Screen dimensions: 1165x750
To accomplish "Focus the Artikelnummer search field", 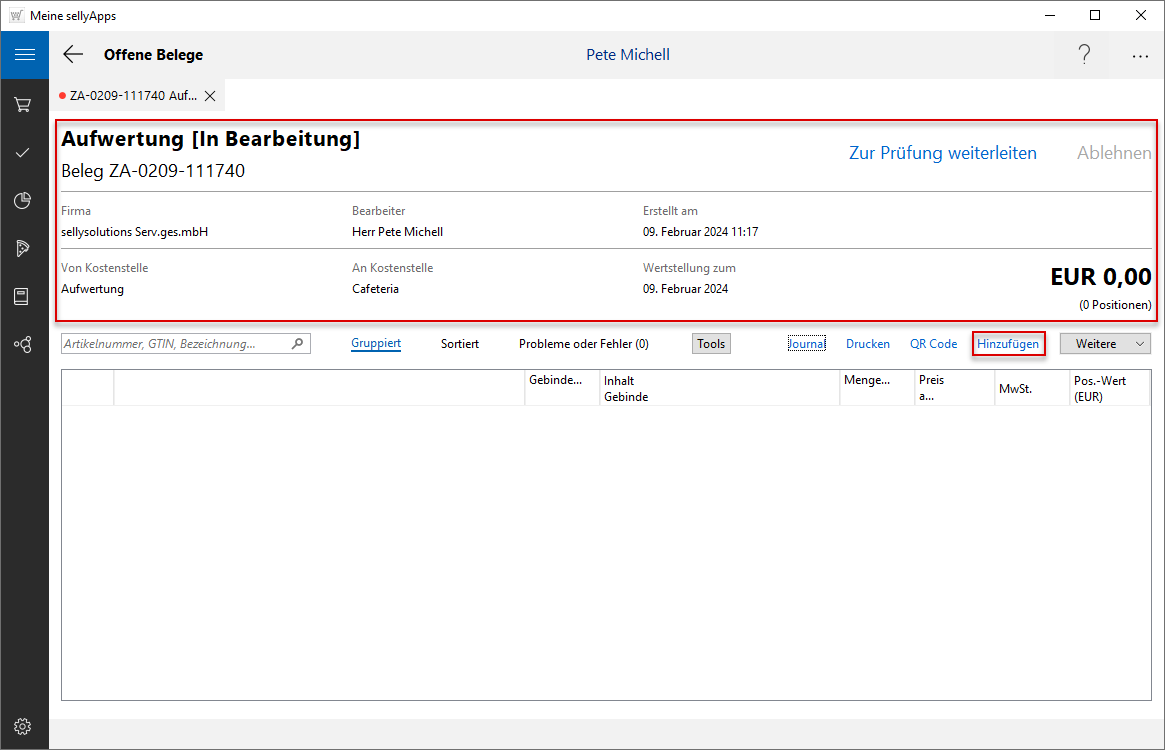I will point(176,344).
